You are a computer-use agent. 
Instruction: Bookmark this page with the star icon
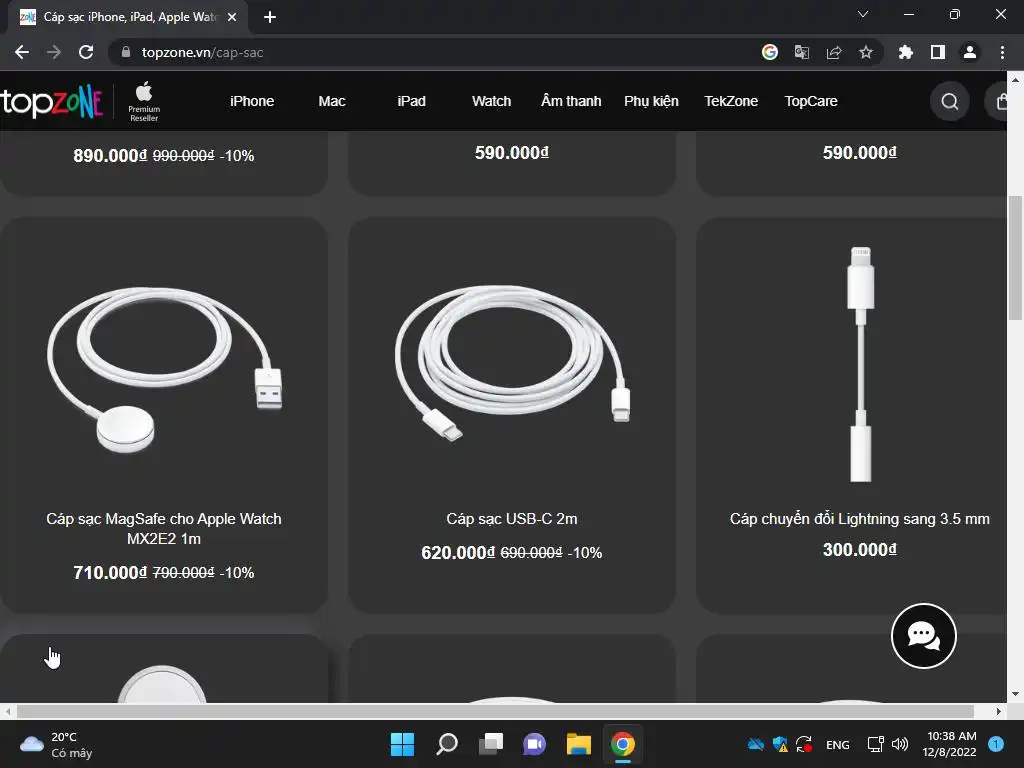866,52
